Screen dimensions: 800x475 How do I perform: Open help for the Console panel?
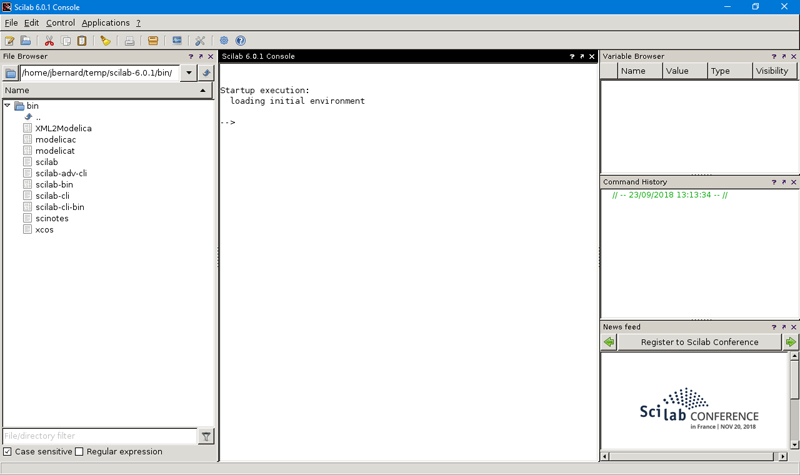[x=572, y=57]
